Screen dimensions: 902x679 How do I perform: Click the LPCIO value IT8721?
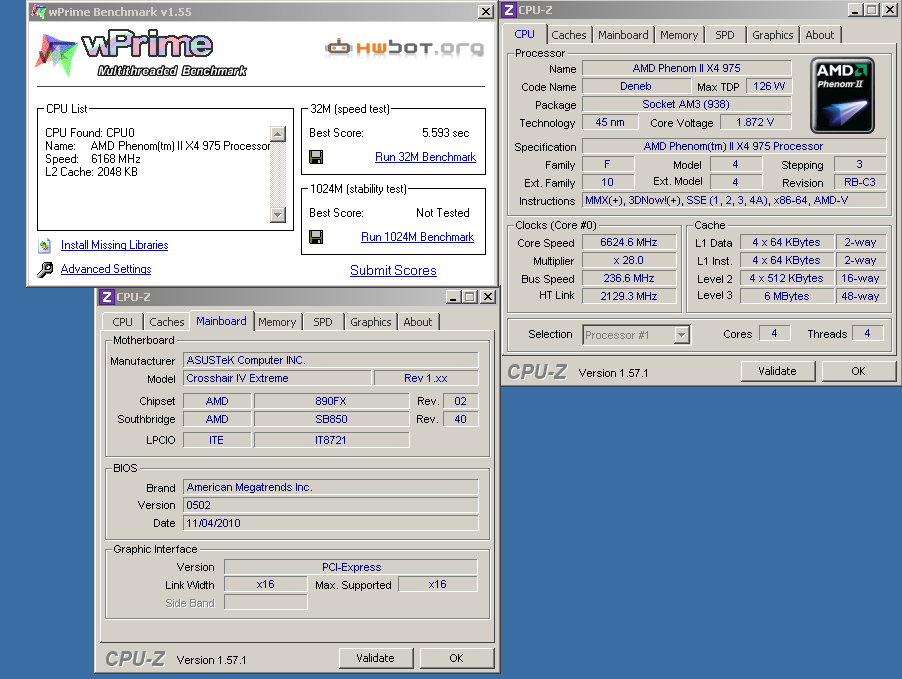click(331, 440)
